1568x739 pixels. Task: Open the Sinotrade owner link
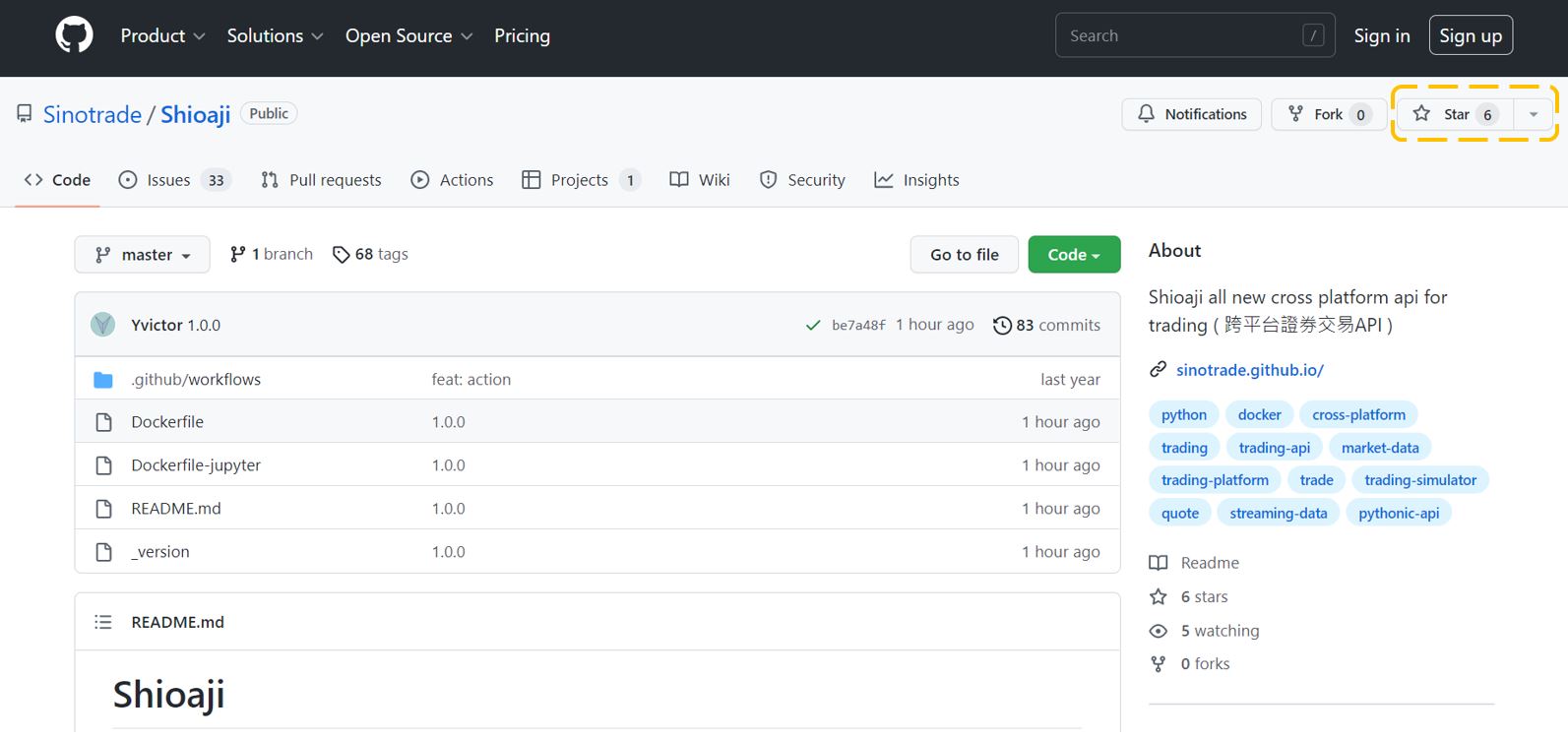tap(93, 114)
